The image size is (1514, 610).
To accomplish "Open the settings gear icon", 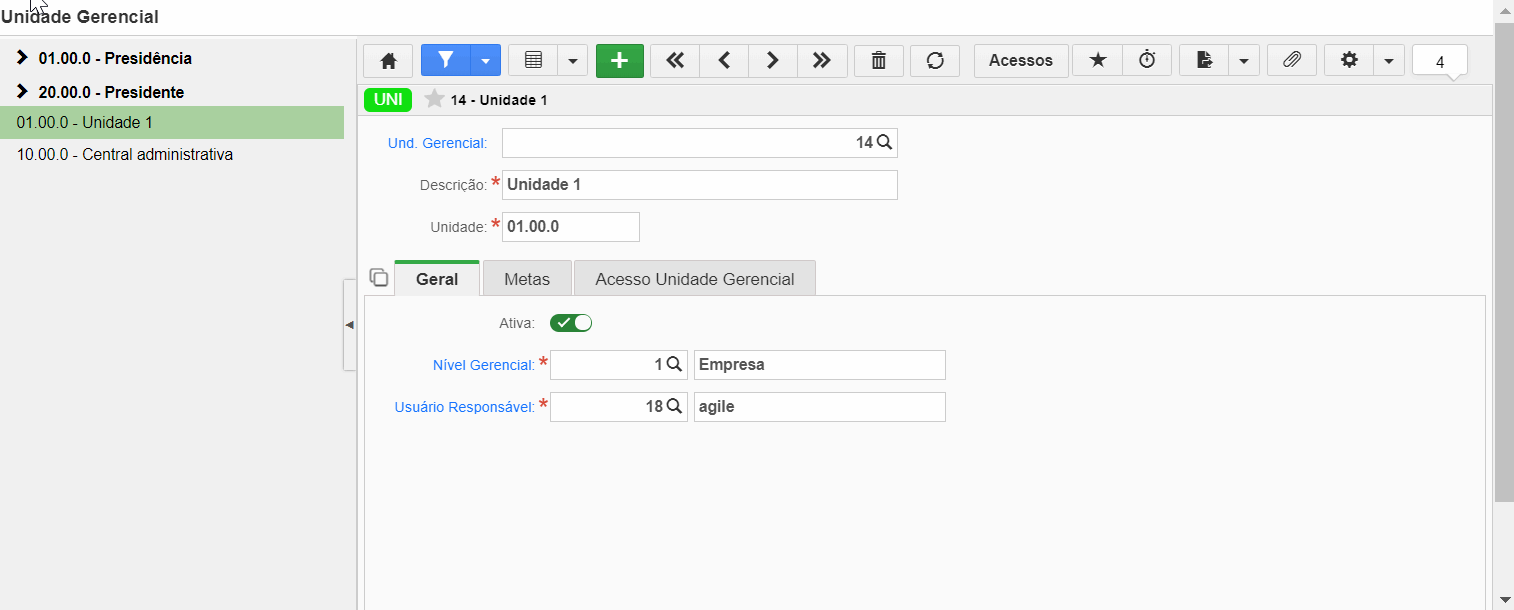I will pos(1349,61).
